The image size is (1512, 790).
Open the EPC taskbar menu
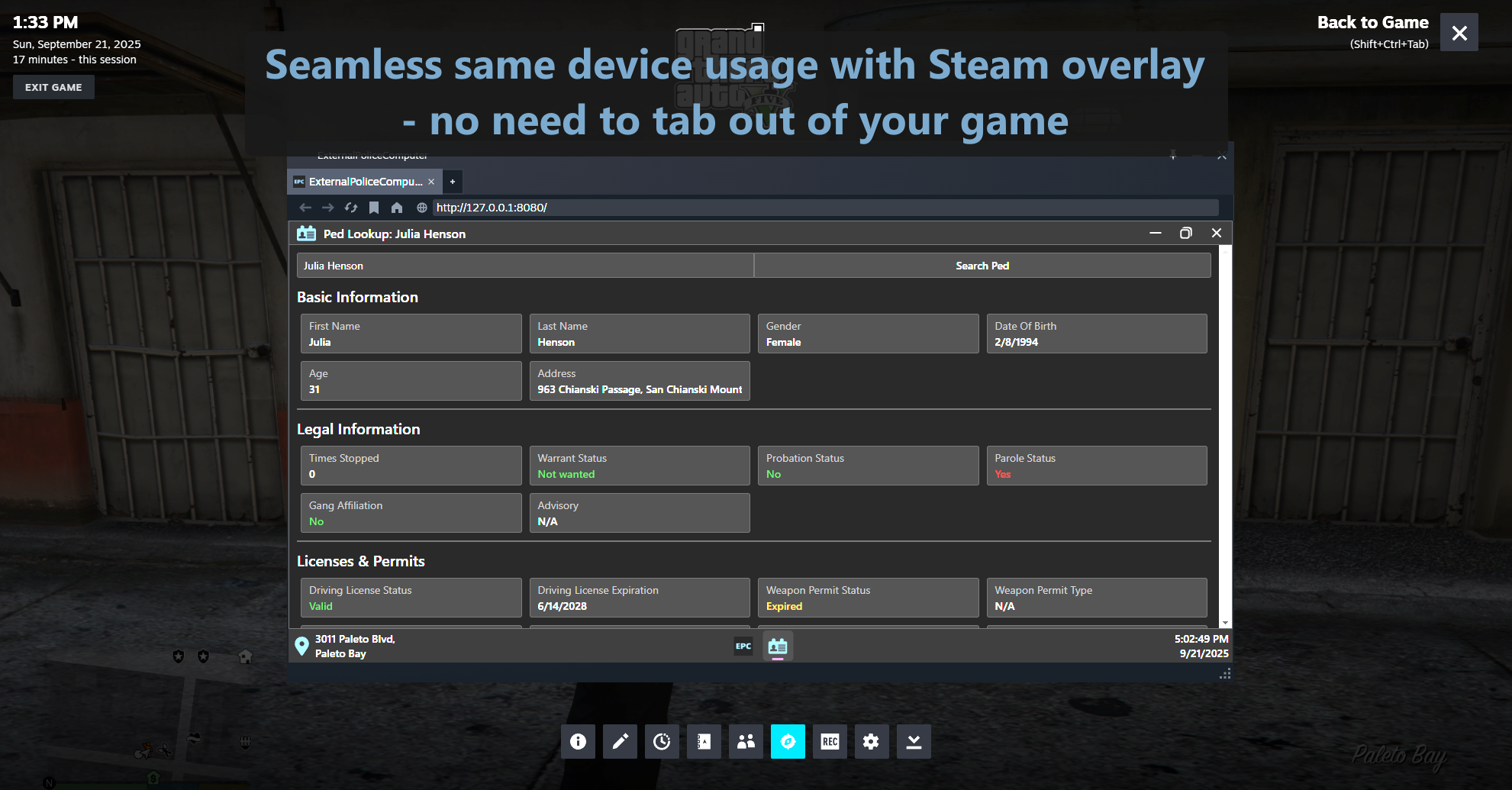(743, 647)
